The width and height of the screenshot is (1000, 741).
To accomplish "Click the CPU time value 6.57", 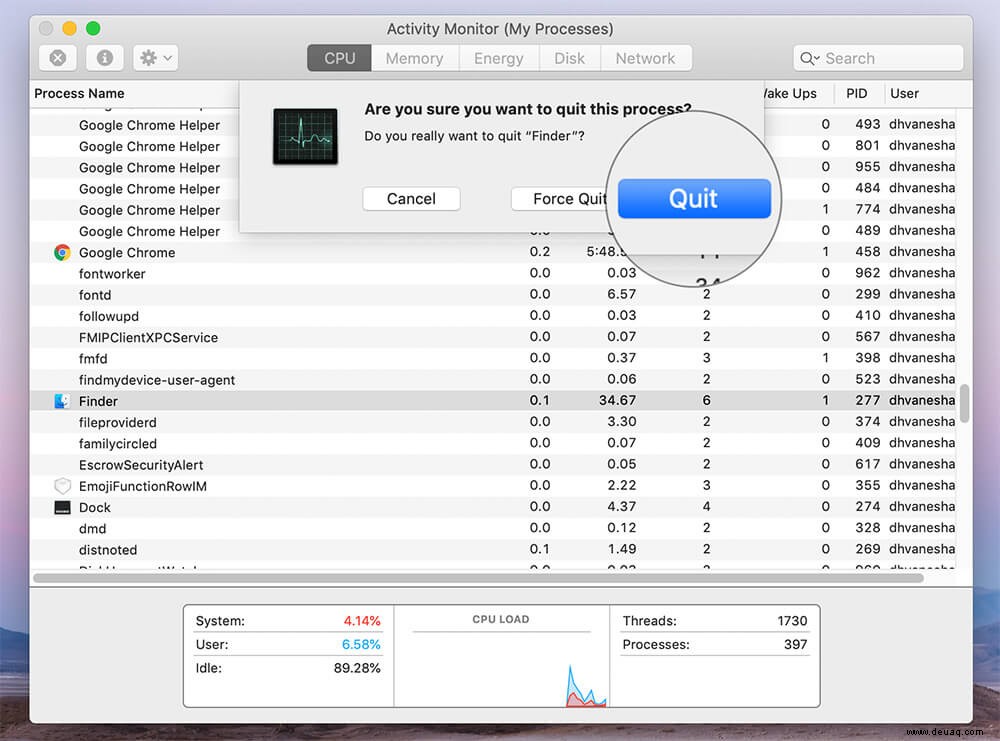I will point(621,294).
